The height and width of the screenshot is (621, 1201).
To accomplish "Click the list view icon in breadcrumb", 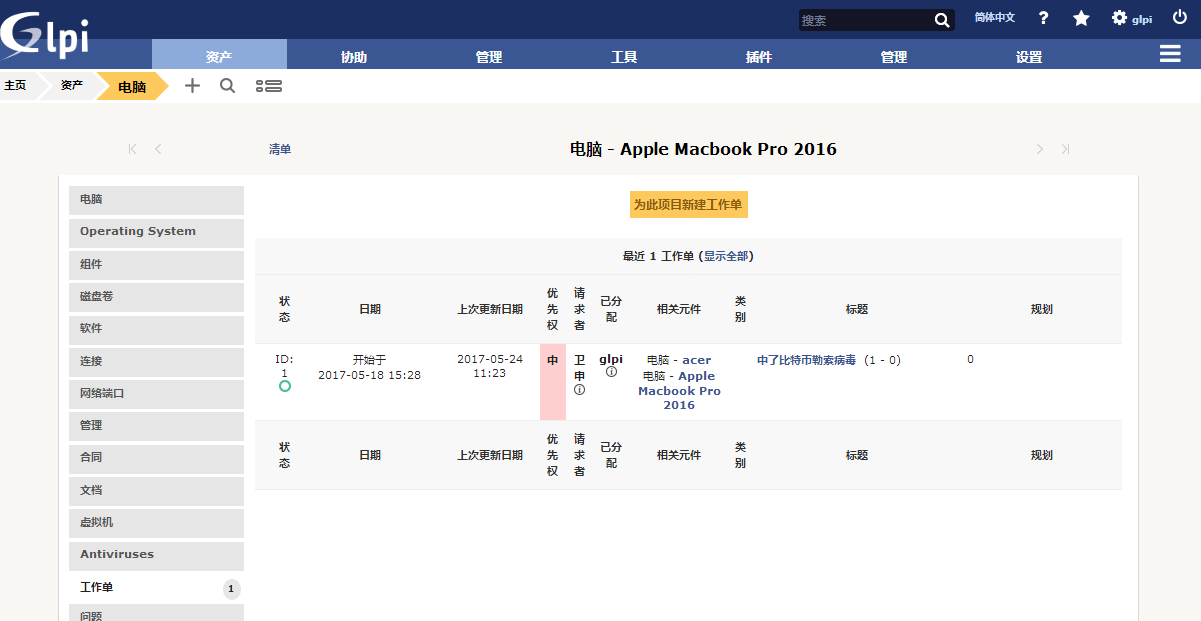I will tap(268, 86).
